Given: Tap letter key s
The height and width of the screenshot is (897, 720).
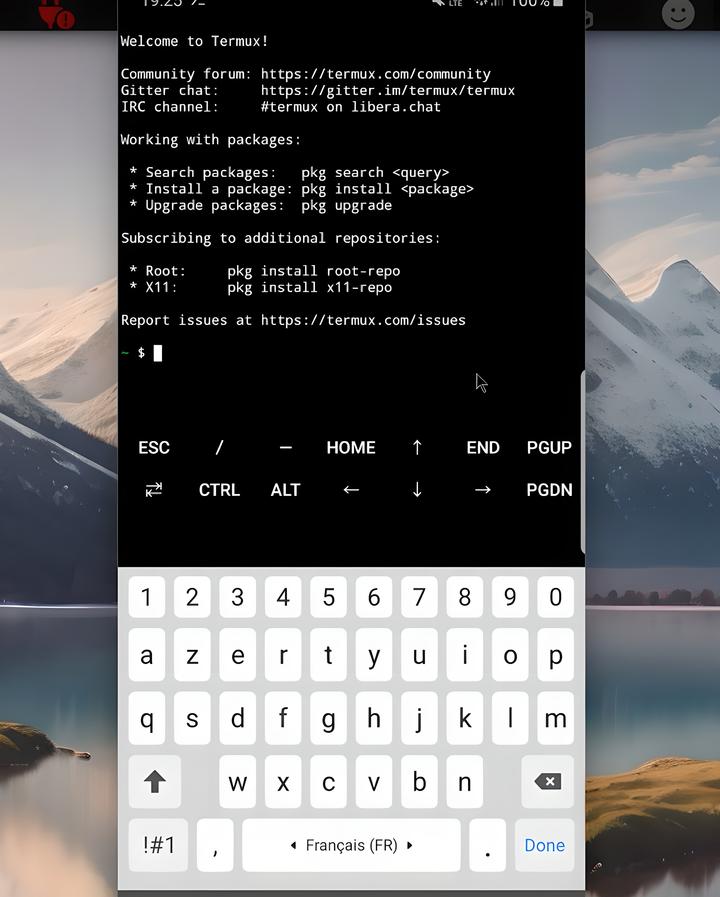Looking at the screenshot, I should click(x=192, y=718).
